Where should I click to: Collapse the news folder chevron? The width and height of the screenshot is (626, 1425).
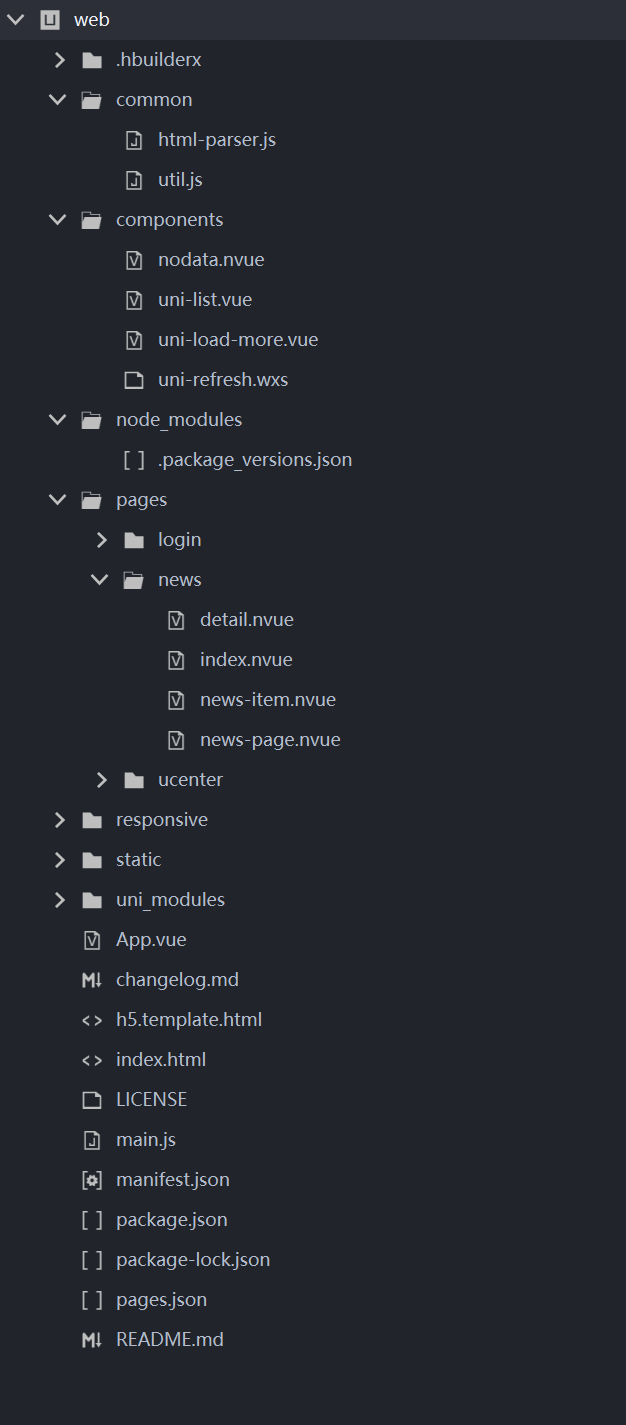click(100, 580)
